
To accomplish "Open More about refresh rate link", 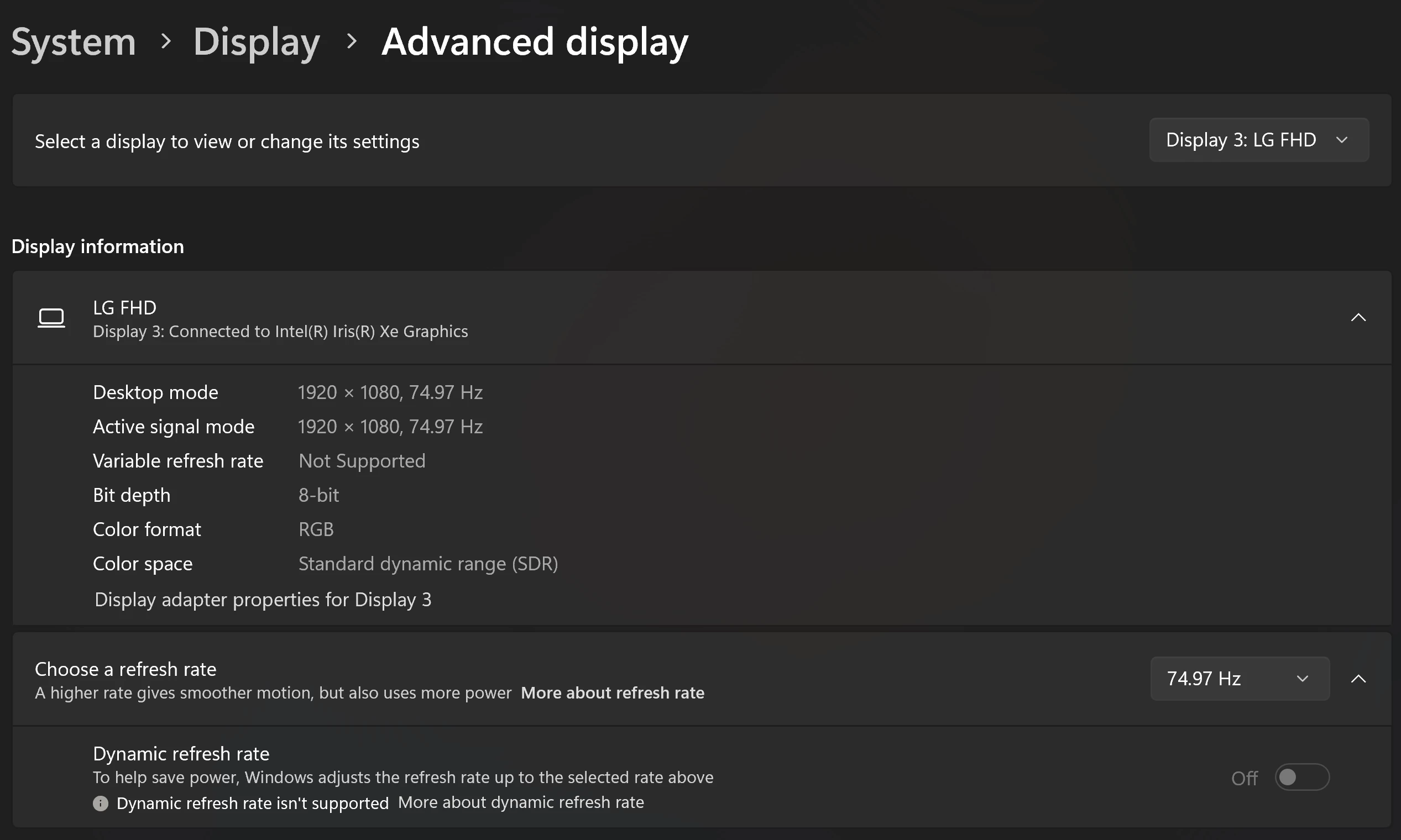I will (612, 693).
